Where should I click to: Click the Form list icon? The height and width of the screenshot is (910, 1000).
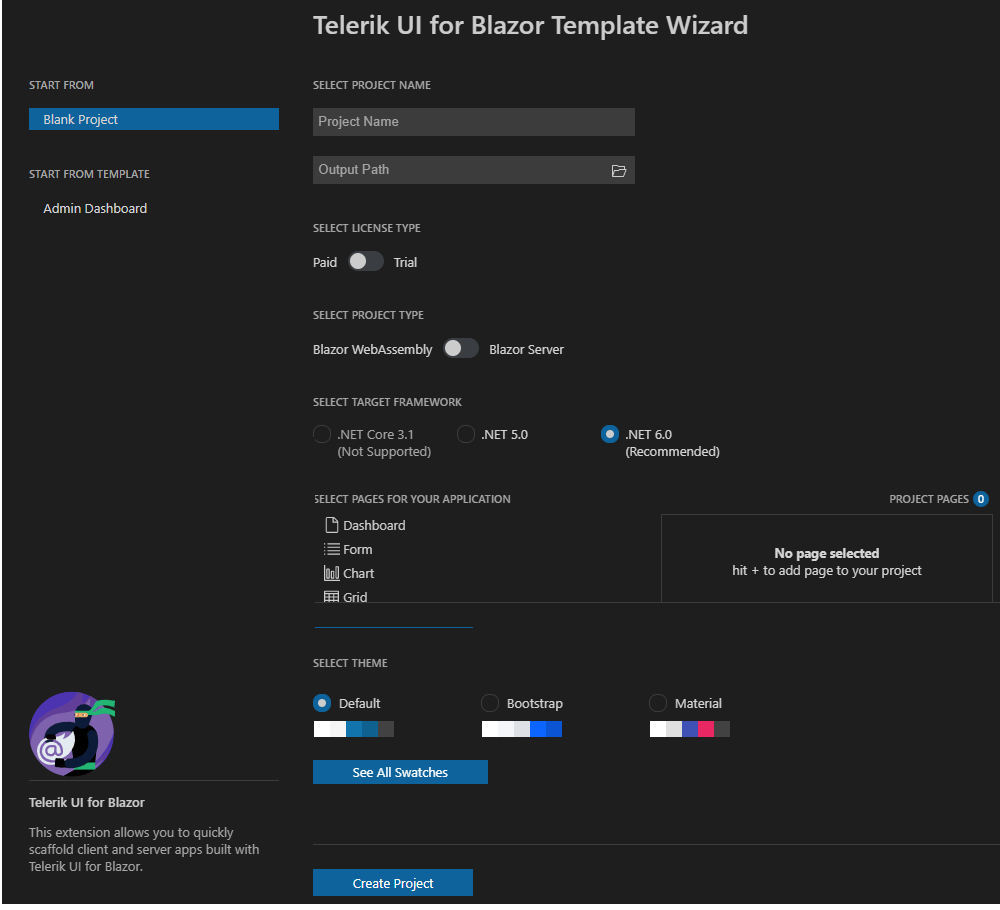point(332,550)
